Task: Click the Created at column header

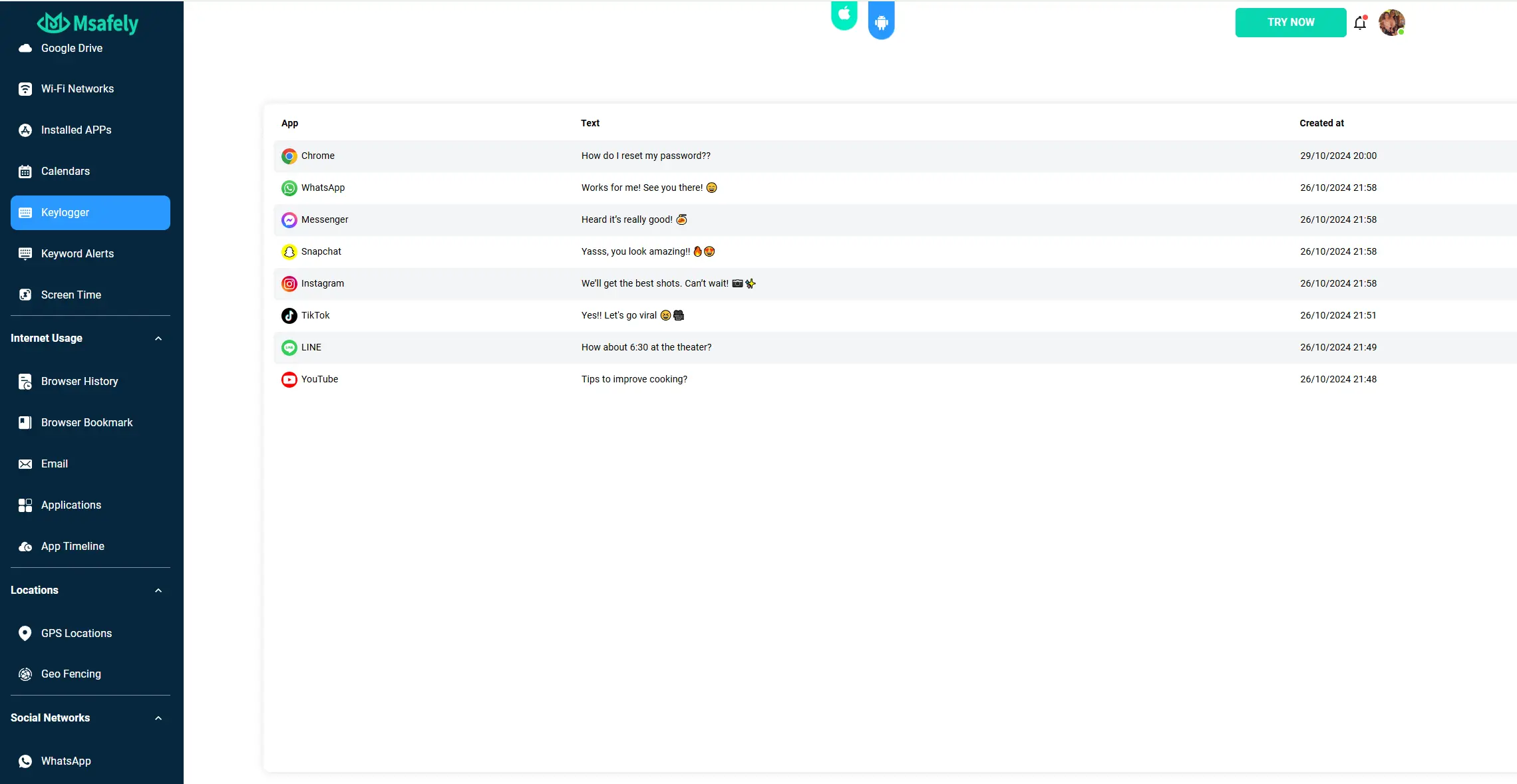Action: [1321, 123]
